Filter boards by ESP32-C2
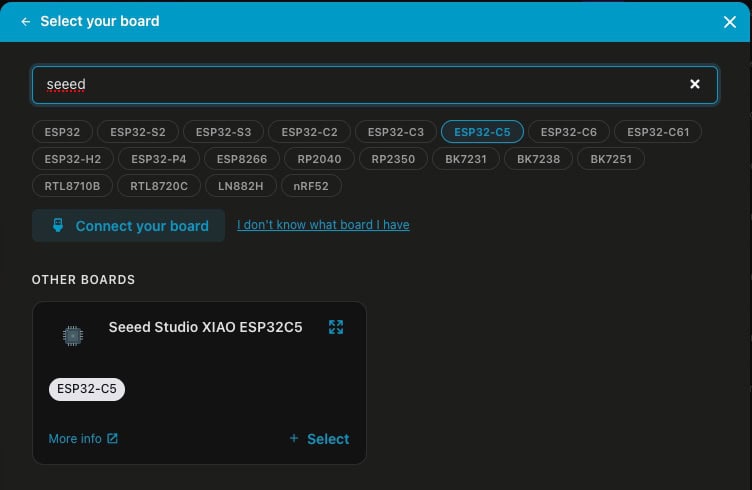Viewport: 752px width, 490px height. 309,132
